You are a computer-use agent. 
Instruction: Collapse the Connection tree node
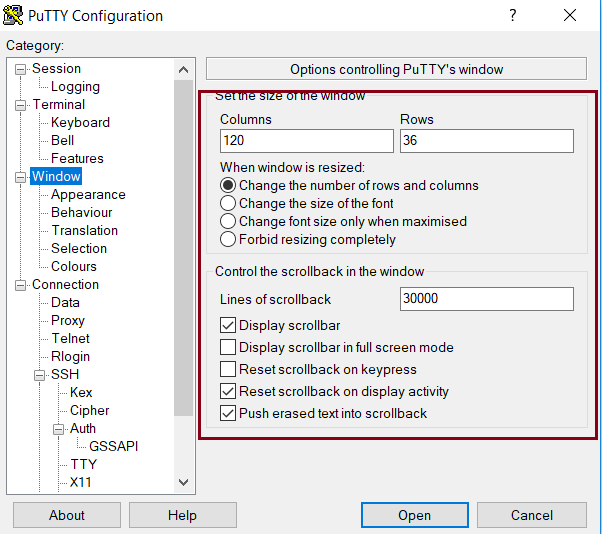click(x=20, y=285)
